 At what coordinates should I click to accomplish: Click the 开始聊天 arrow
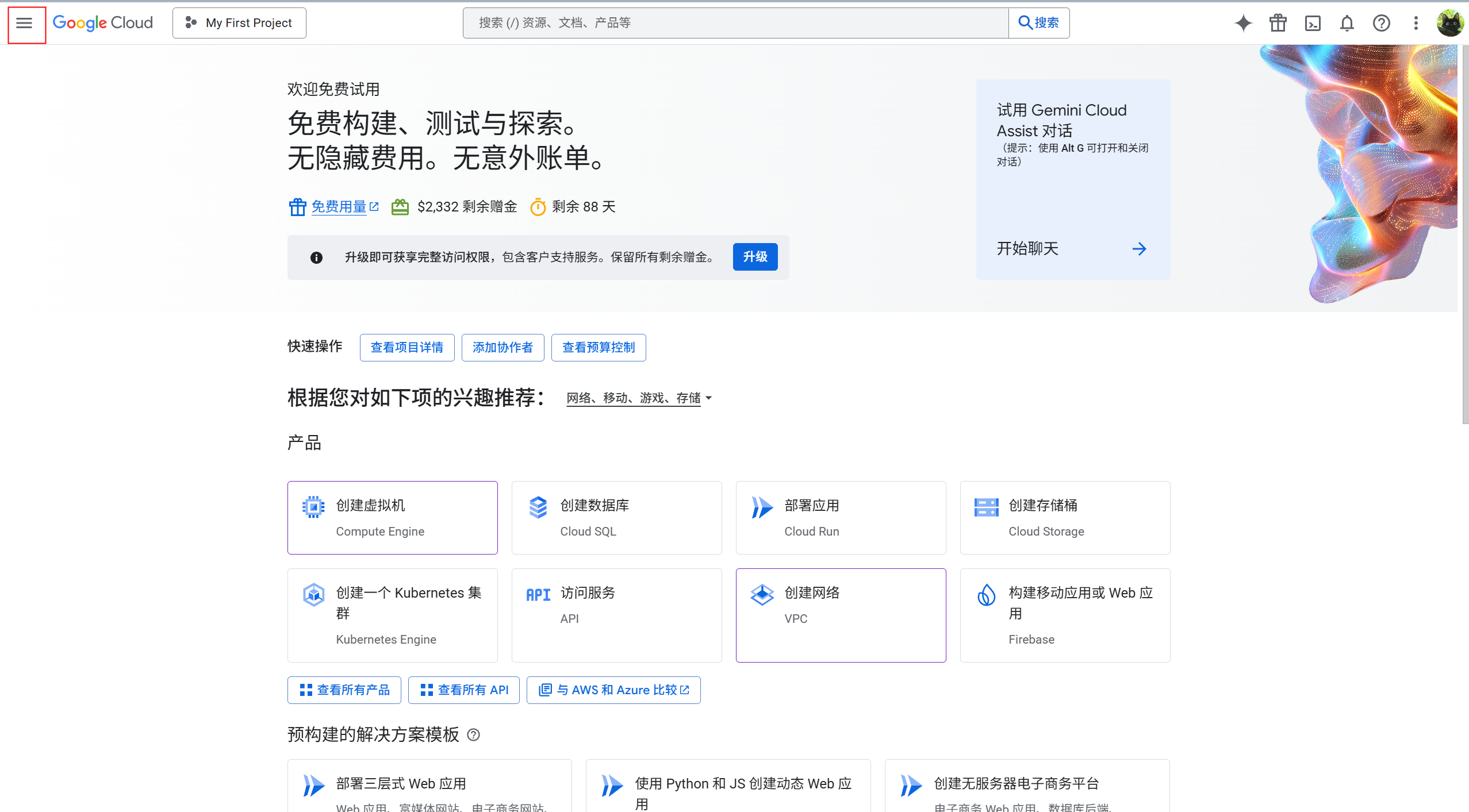[x=1138, y=248]
